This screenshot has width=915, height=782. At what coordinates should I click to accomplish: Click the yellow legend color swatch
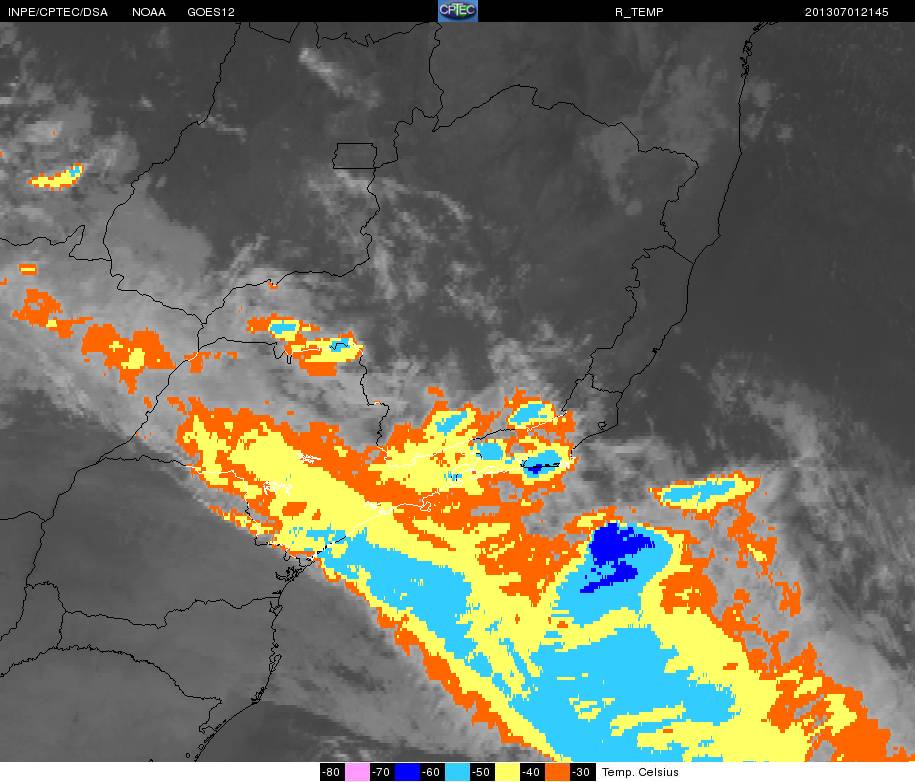coord(507,772)
